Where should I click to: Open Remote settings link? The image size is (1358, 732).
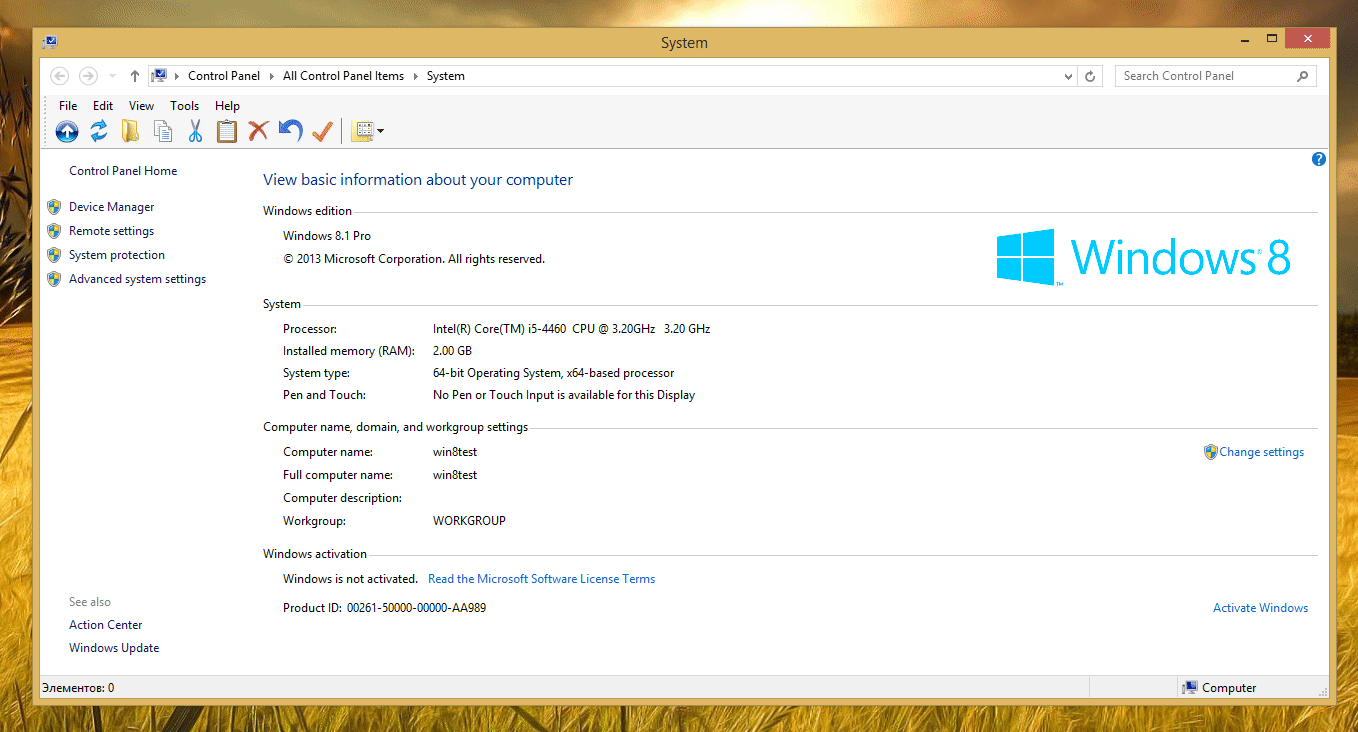pyautogui.click(x=111, y=231)
